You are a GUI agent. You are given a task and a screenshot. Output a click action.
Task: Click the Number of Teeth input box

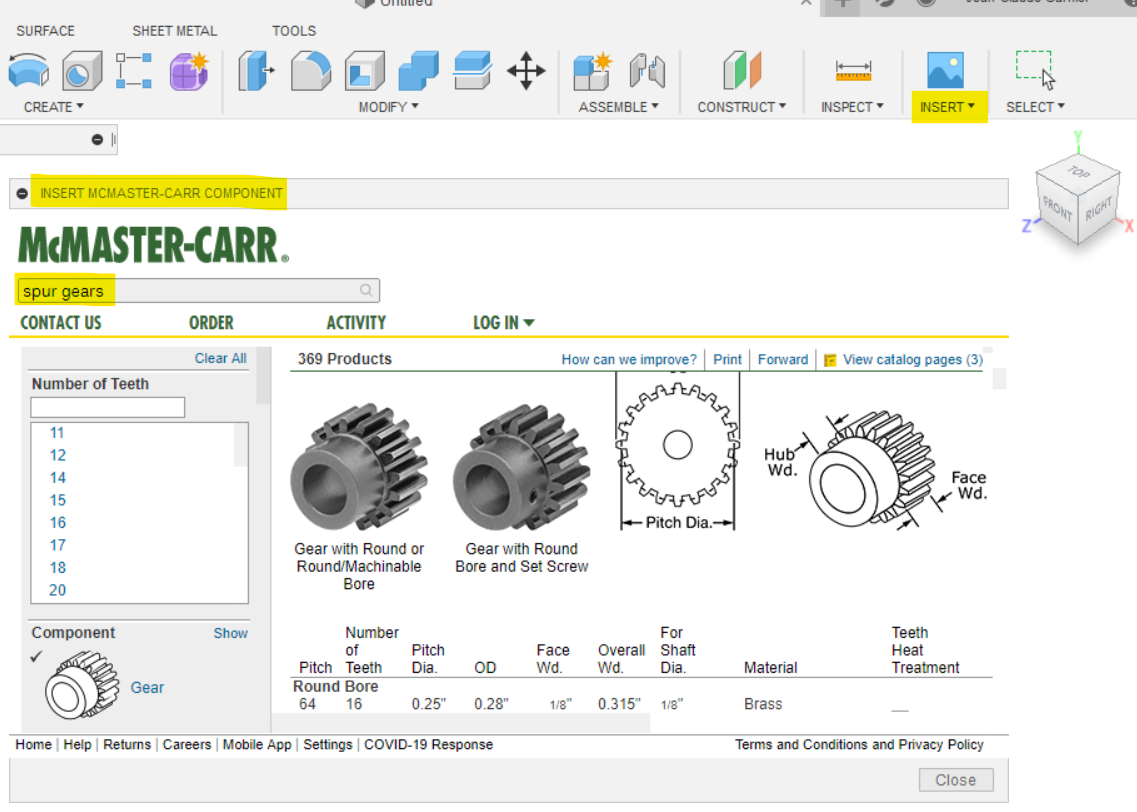click(x=107, y=407)
